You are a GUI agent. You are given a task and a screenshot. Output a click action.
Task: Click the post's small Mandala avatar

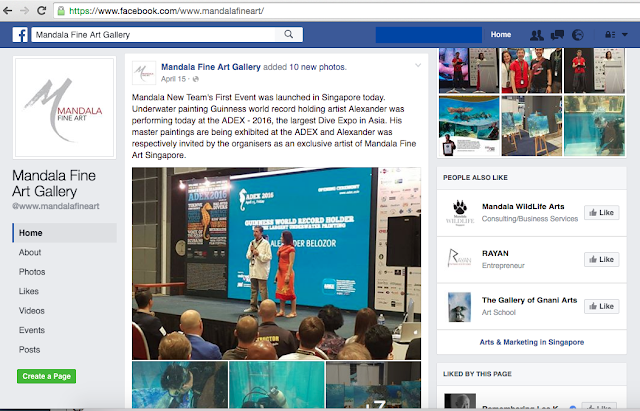point(144,73)
